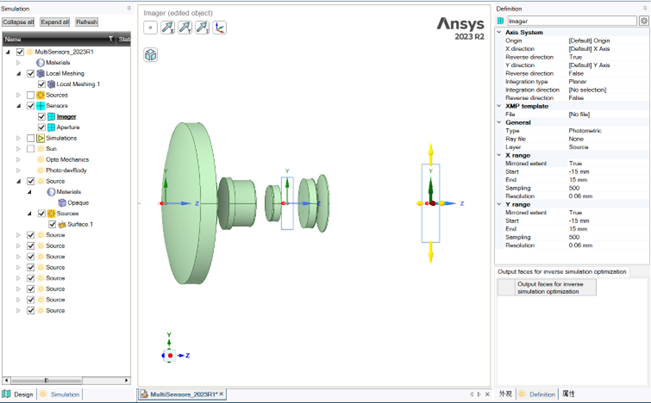Close the MultiSensors_2023R1 document tab
This screenshot has height=403, width=651.
coord(221,394)
